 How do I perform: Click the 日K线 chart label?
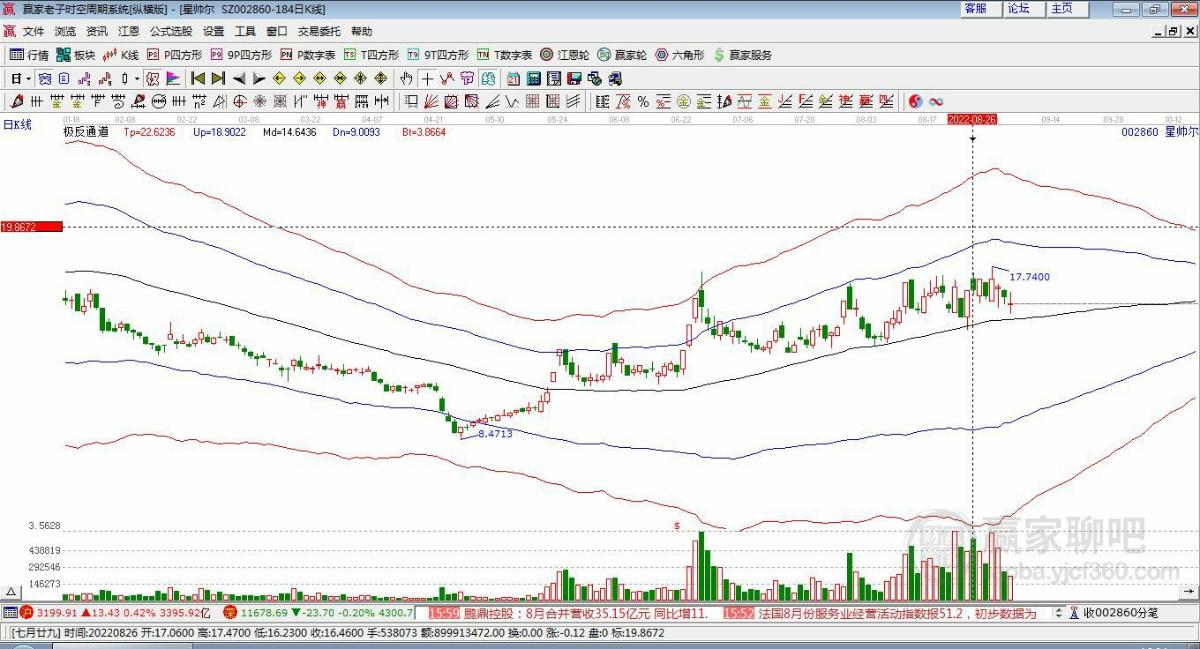pyautogui.click(x=17, y=124)
